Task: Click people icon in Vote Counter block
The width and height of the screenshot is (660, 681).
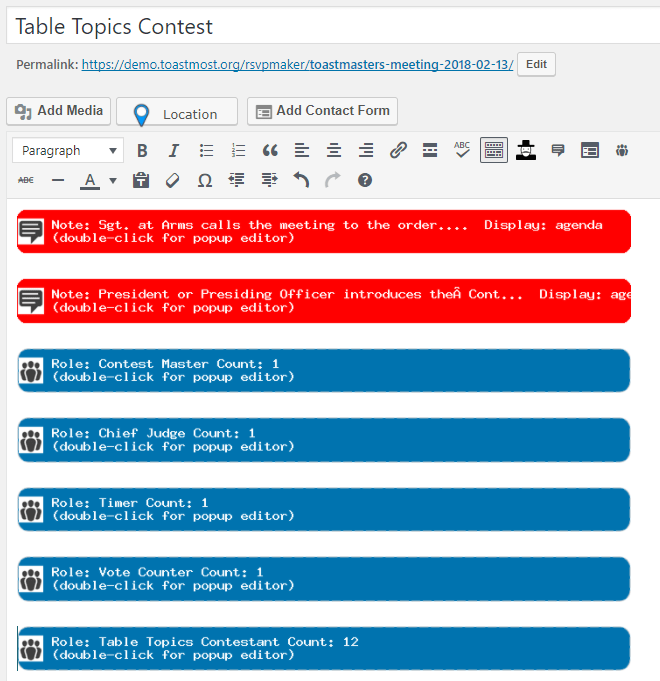Action: tap(31, 579)
